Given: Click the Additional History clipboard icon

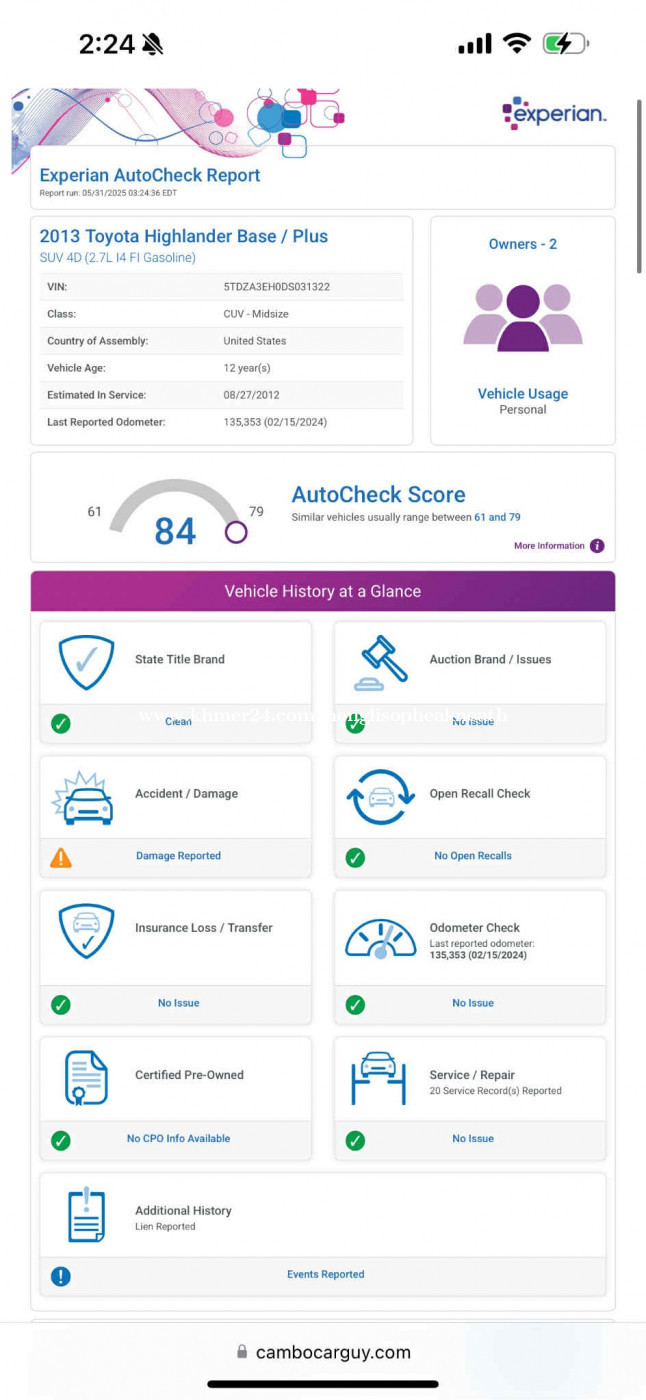Looking at the screenshot, I should click(86, 1214).
